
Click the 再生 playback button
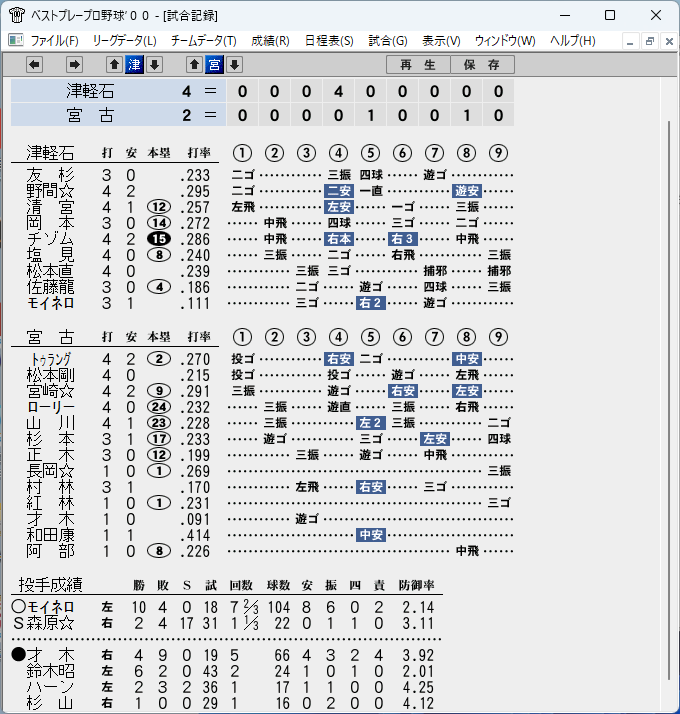[418, 65]
